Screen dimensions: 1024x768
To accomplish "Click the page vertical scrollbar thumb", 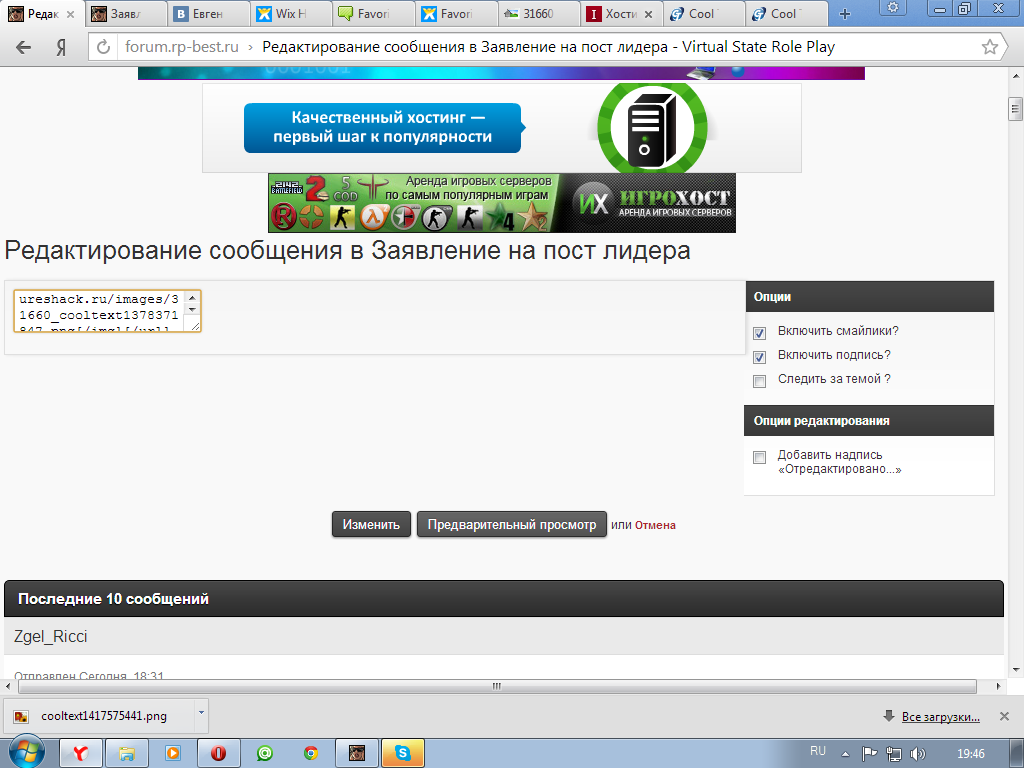I will point(1014,109).
